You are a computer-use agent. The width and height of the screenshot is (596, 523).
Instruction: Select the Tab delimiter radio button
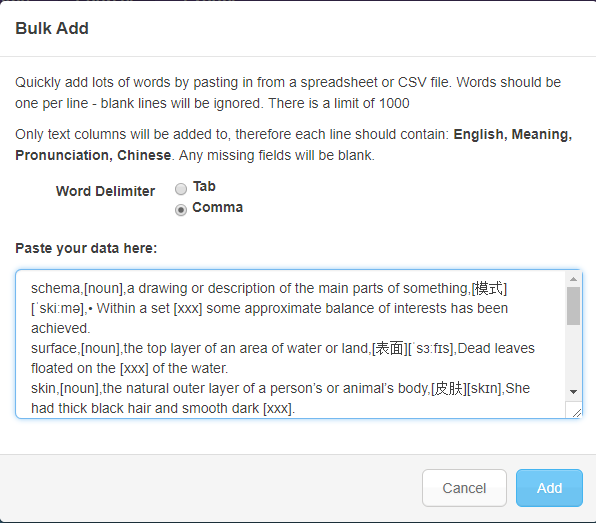pos(181,189)
